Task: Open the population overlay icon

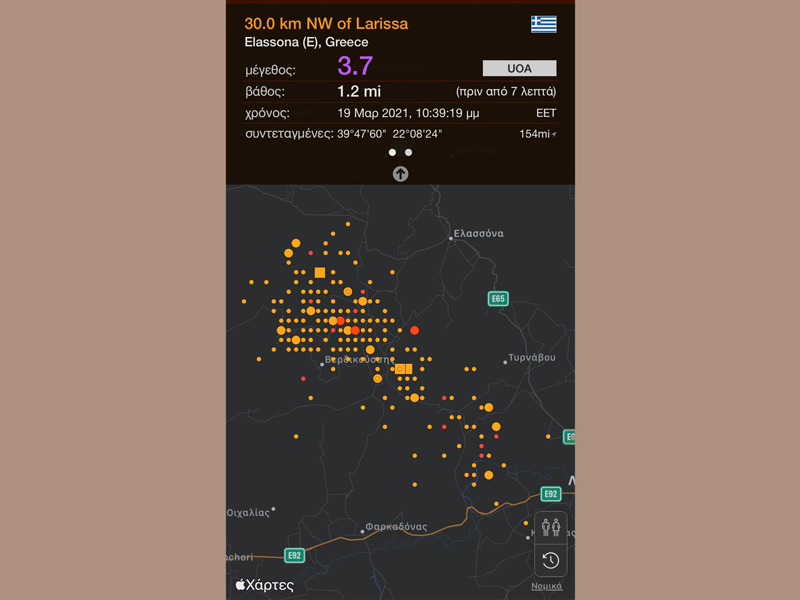Action: (550, 527)
